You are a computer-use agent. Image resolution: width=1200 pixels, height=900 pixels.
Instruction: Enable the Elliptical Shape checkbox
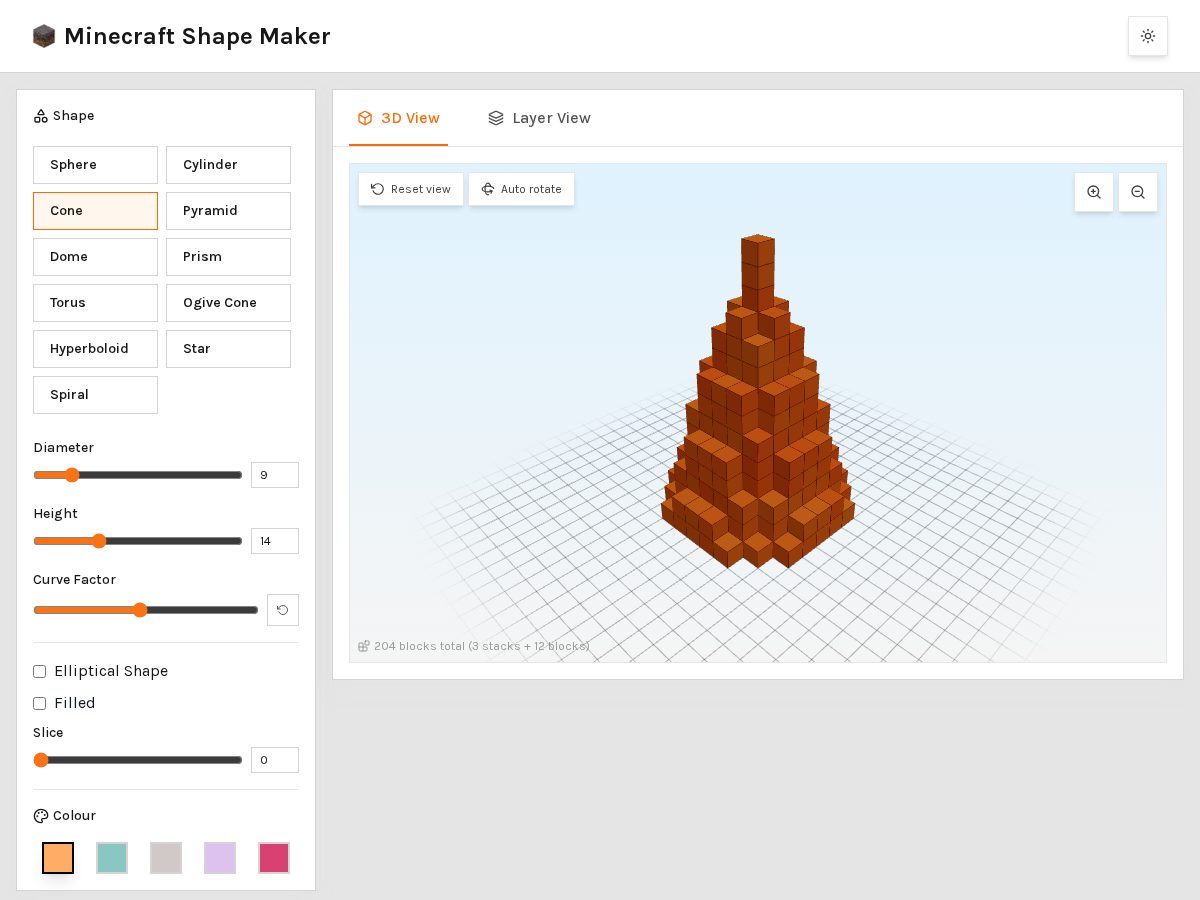(x=40, y=671)
